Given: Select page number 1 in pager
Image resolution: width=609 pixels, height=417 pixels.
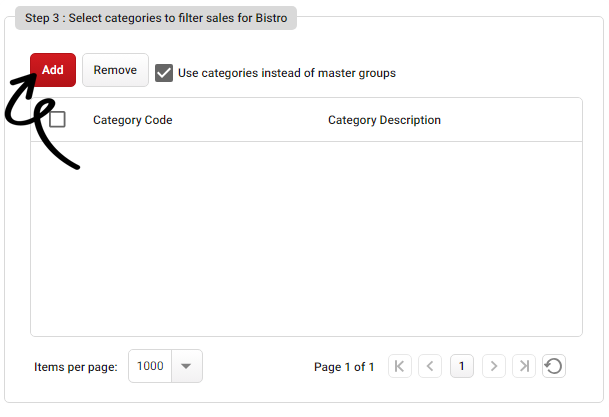Looking at the screenshot, I should click(462, 367).
